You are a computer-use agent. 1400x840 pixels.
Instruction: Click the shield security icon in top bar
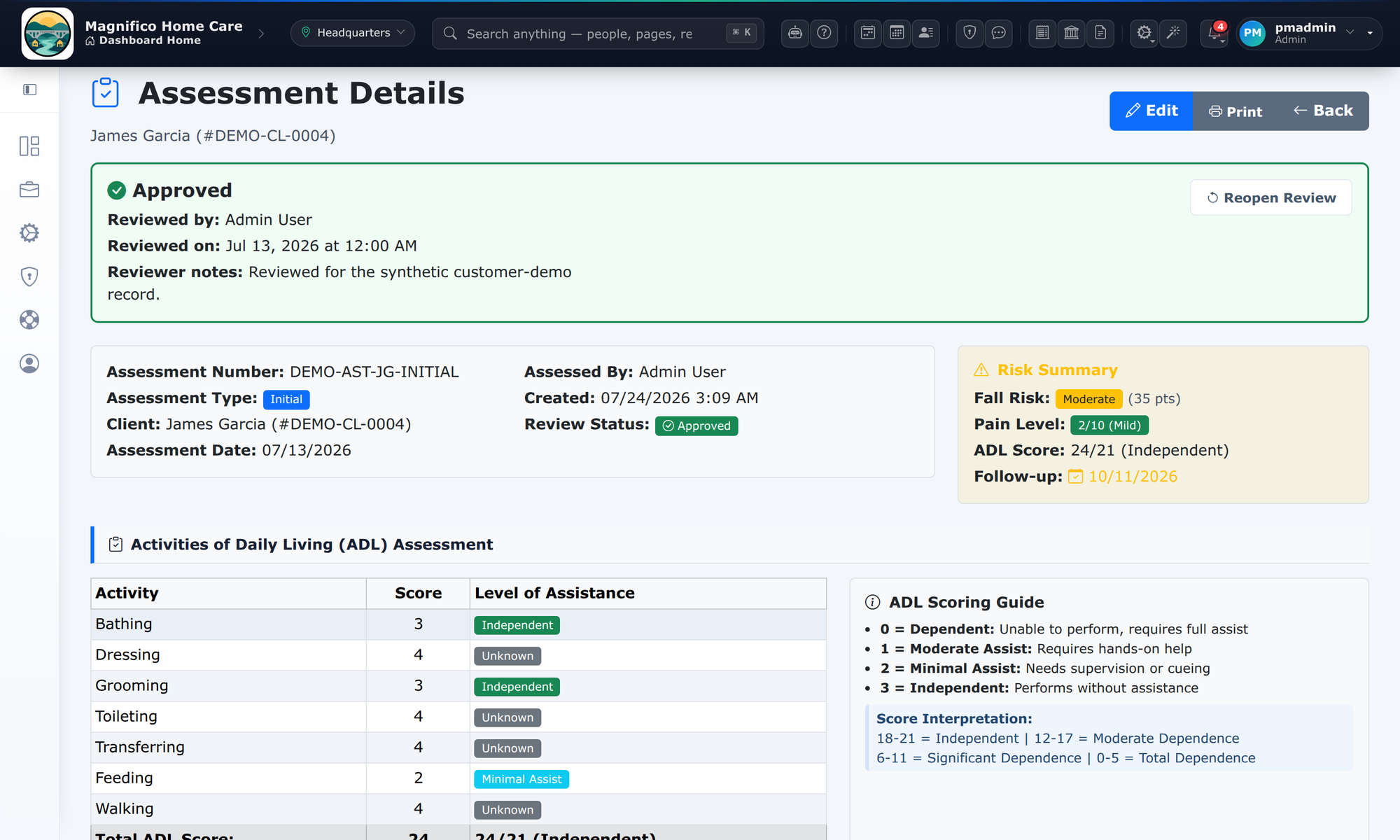969,33
